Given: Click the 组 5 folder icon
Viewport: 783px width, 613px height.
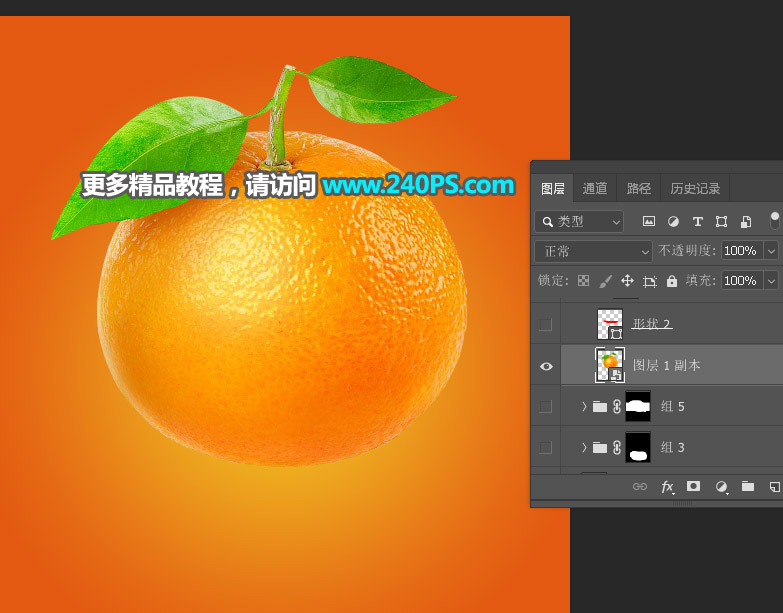Looking at the screenshot, I should 600,406.
